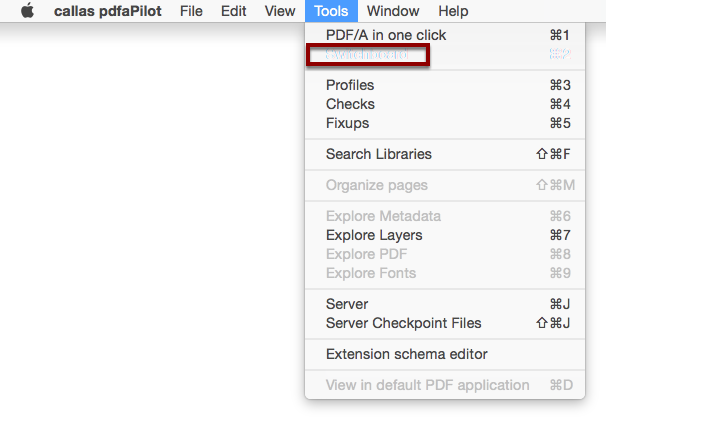Choose Search Libraries

(445, 154)
